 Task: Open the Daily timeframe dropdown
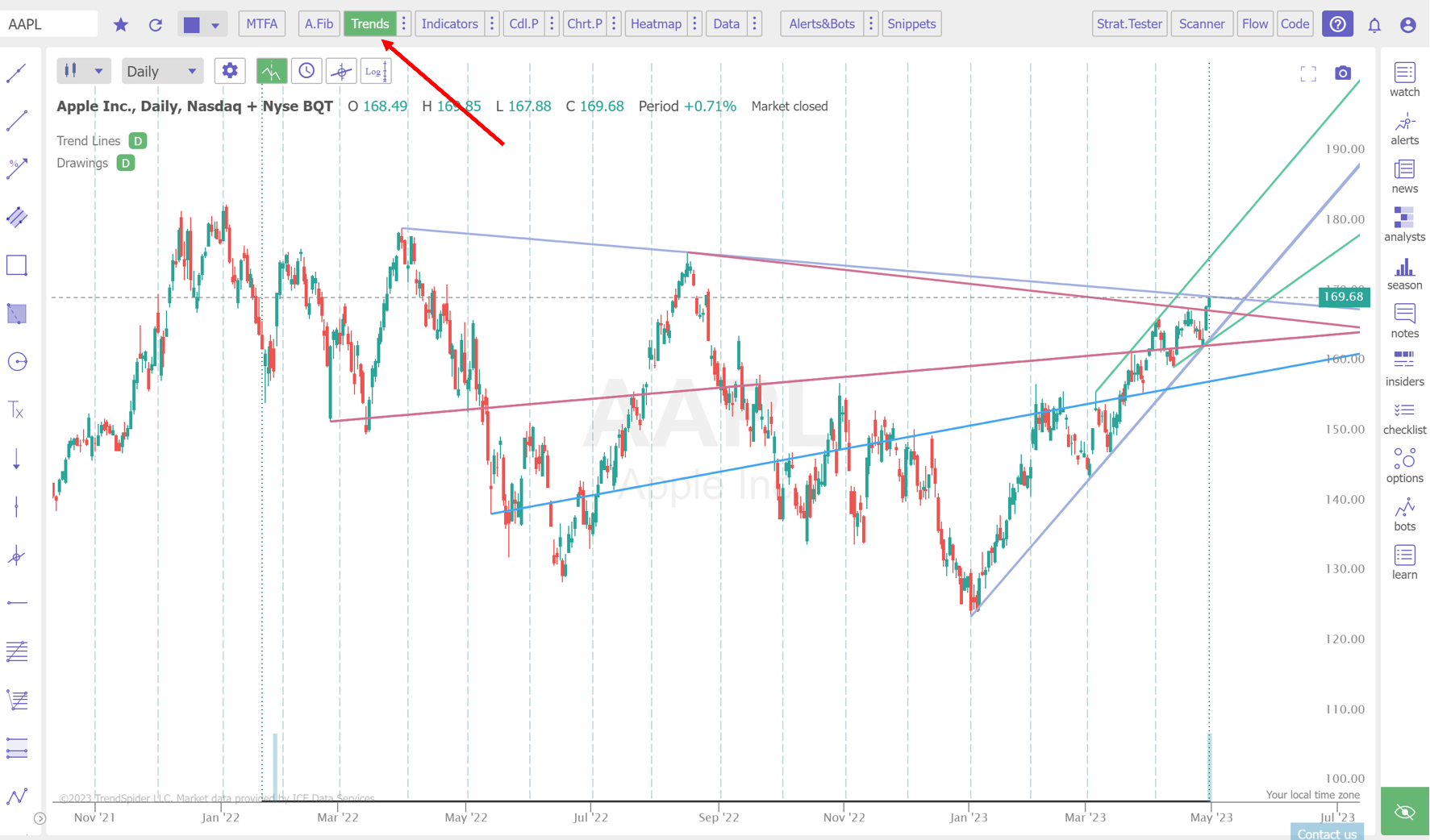[161, 71]
